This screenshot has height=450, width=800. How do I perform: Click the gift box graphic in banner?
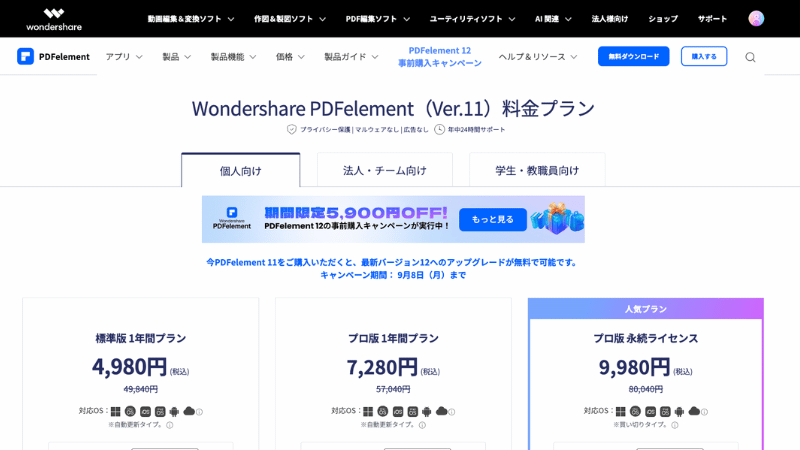click(x=557, y=218)
